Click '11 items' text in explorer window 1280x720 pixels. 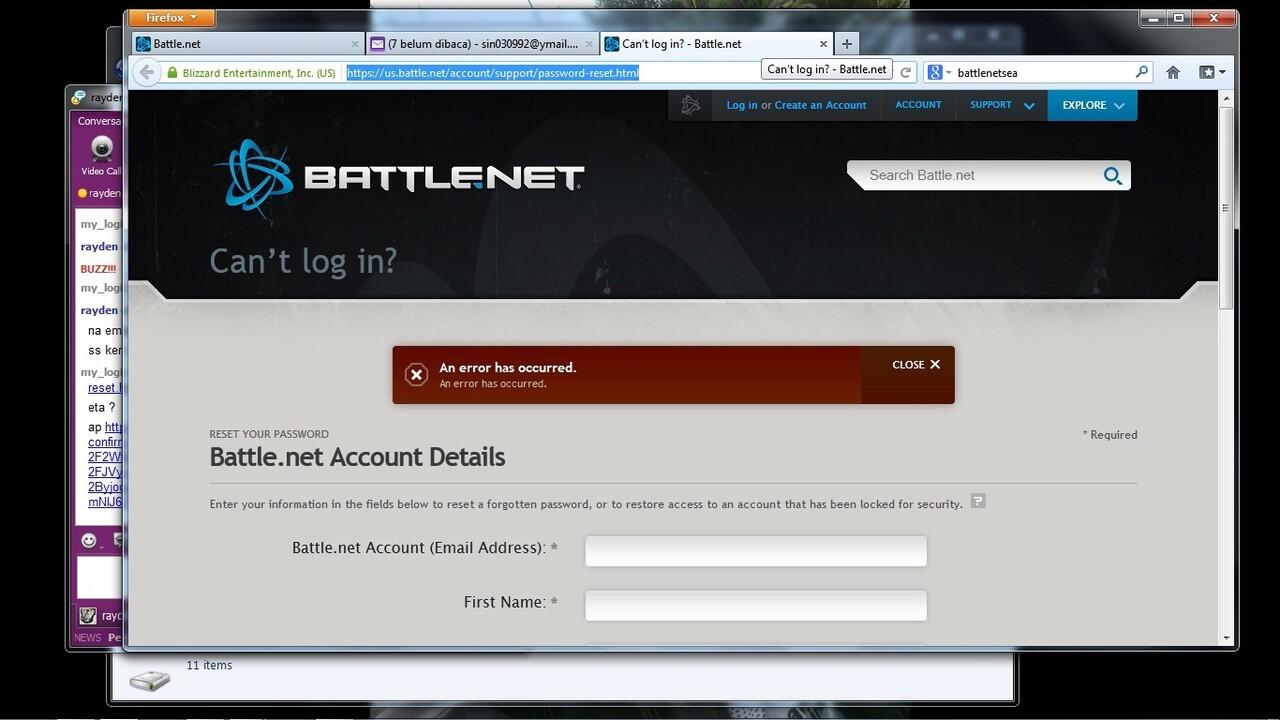point(209,665)
